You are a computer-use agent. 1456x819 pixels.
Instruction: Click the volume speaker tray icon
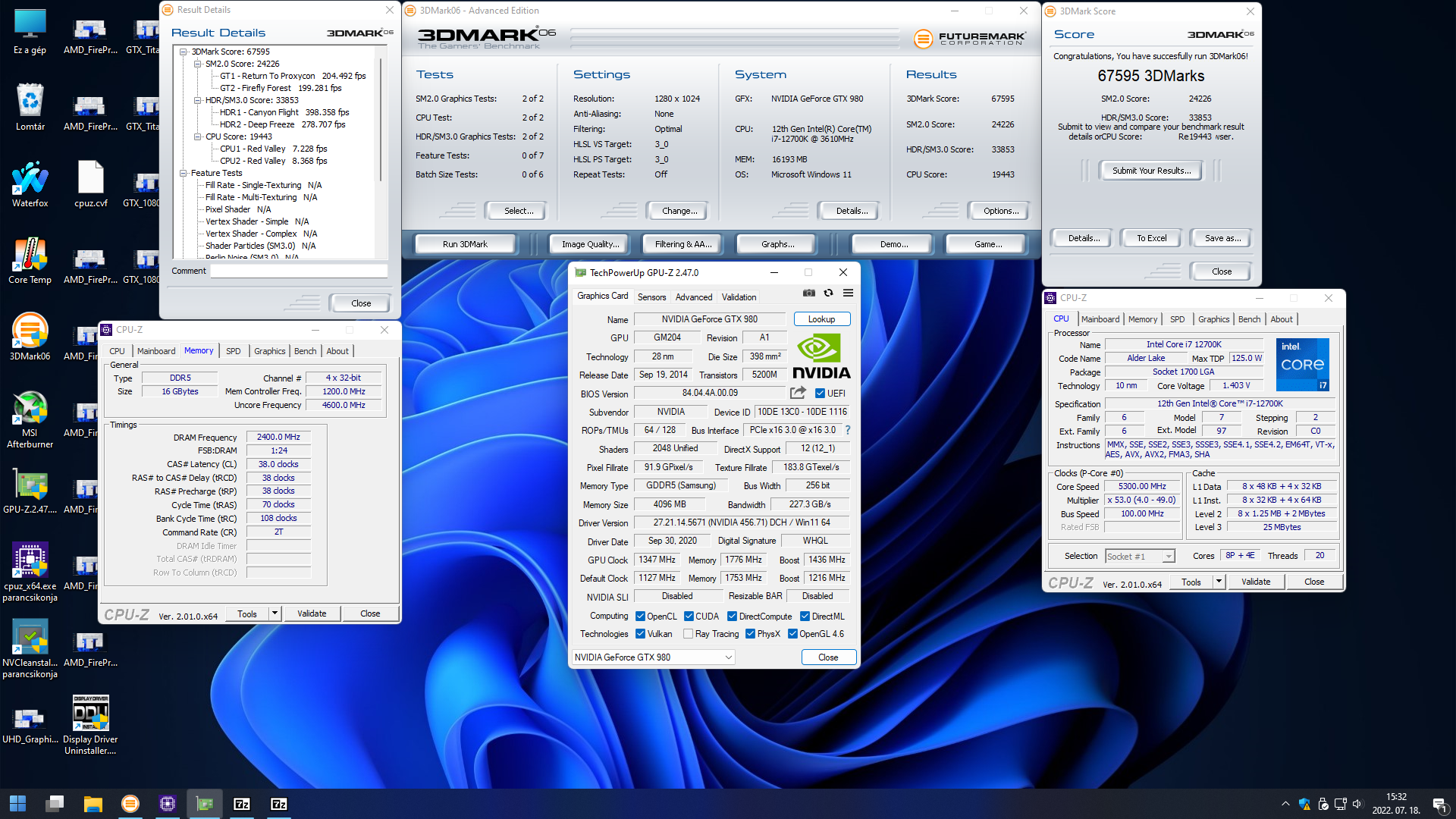click(x=1357, y=804)
